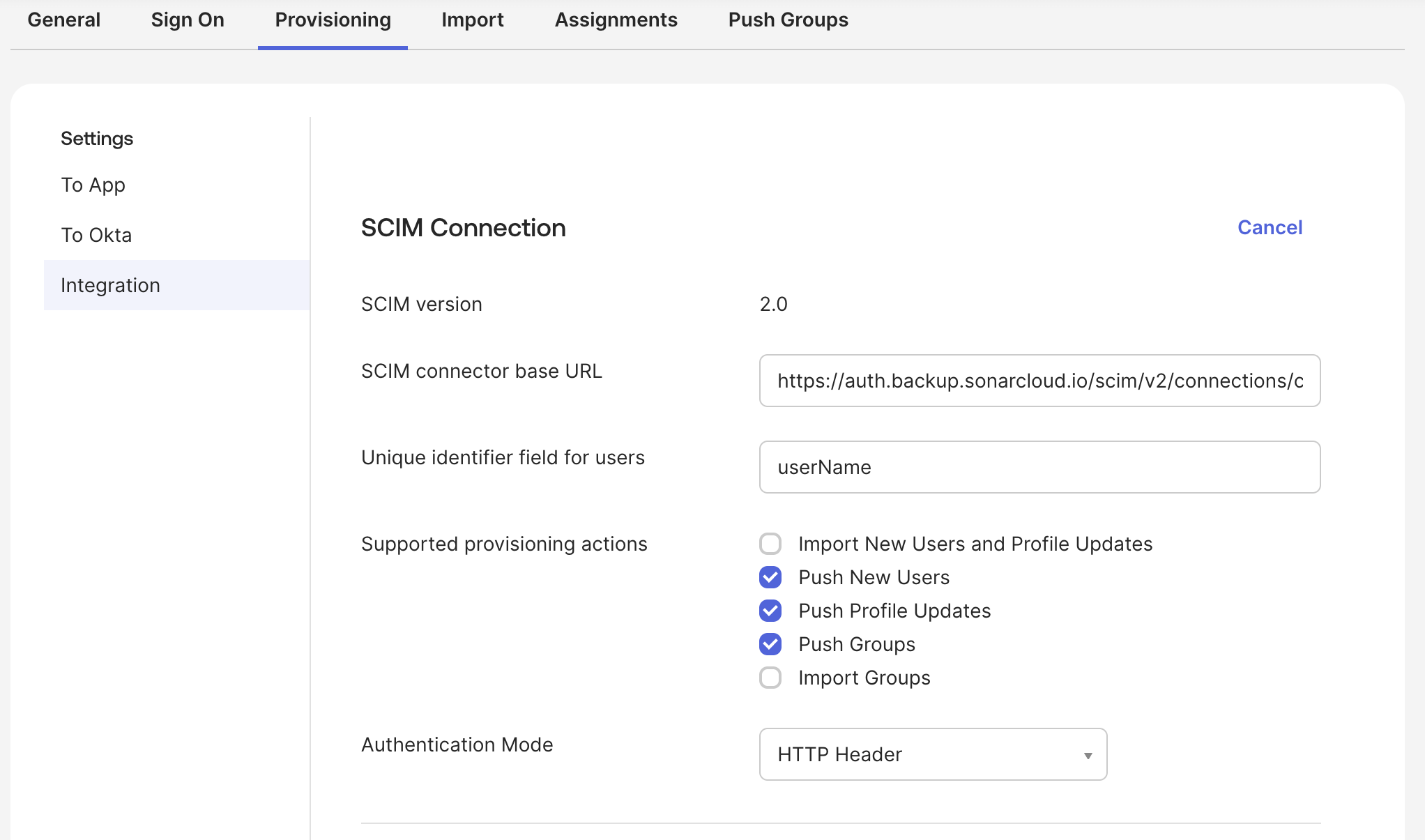
Task: Open the General tab
Action: tap(64, 20)
